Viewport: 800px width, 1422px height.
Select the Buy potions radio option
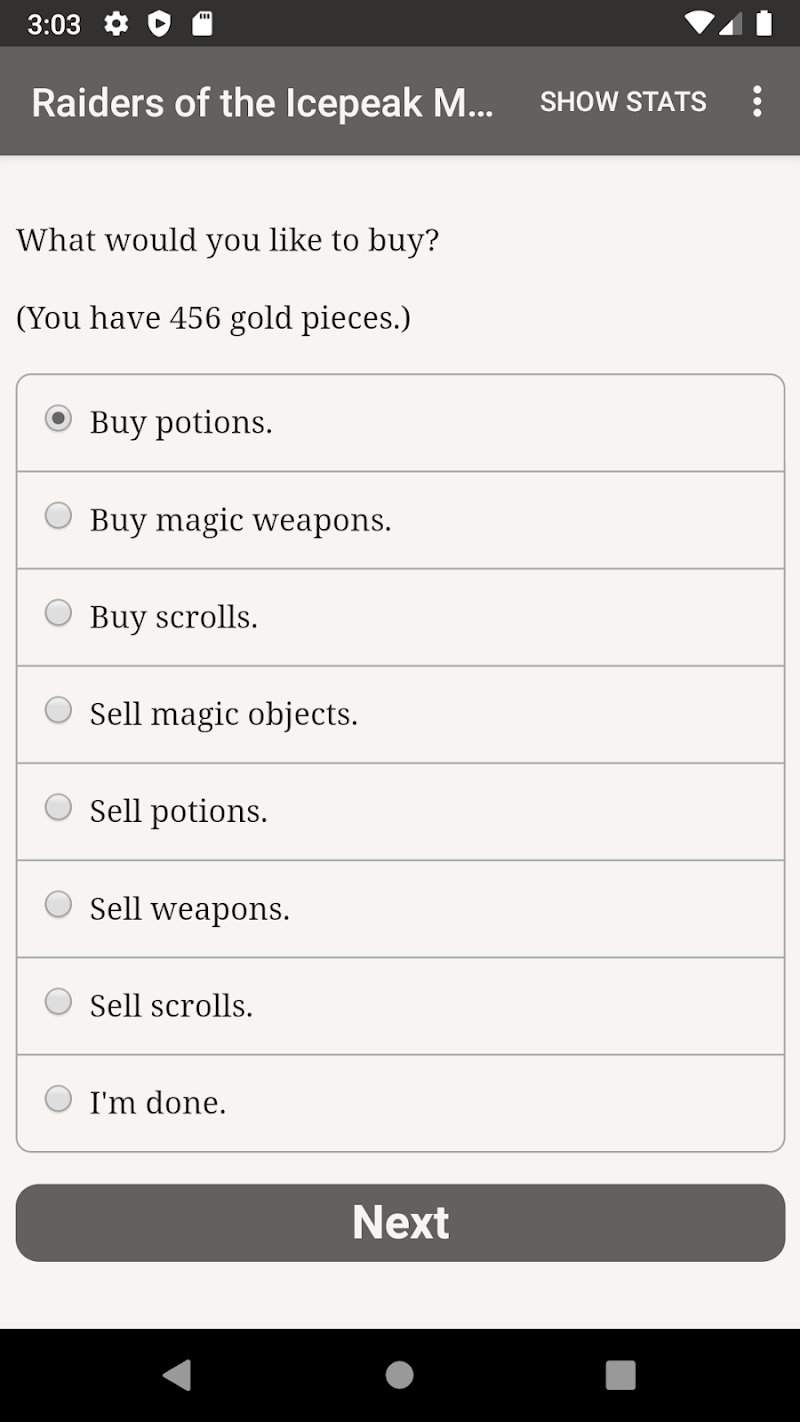pos(59,419)
